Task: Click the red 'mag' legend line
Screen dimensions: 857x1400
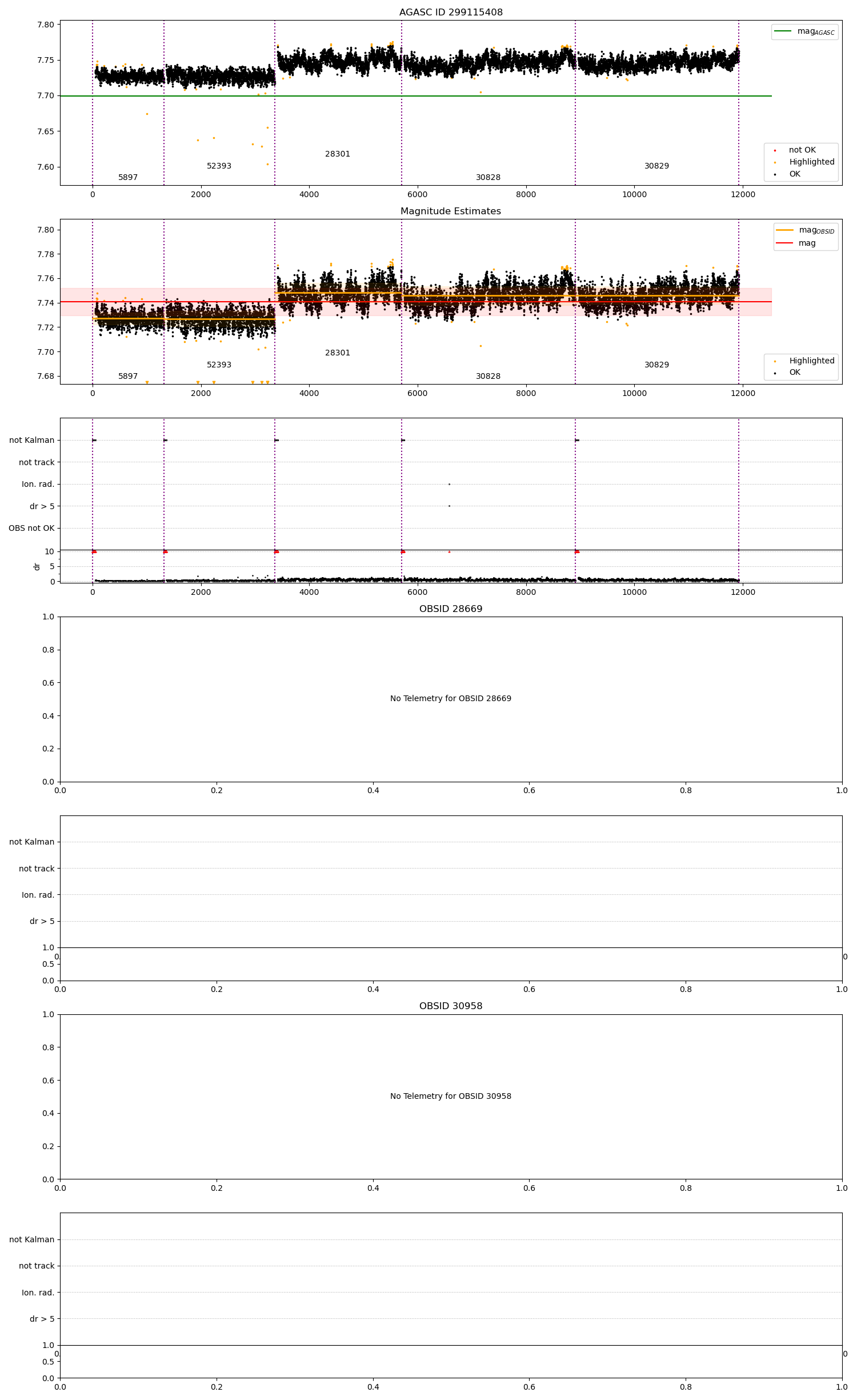Action: (x=785, y=243)
